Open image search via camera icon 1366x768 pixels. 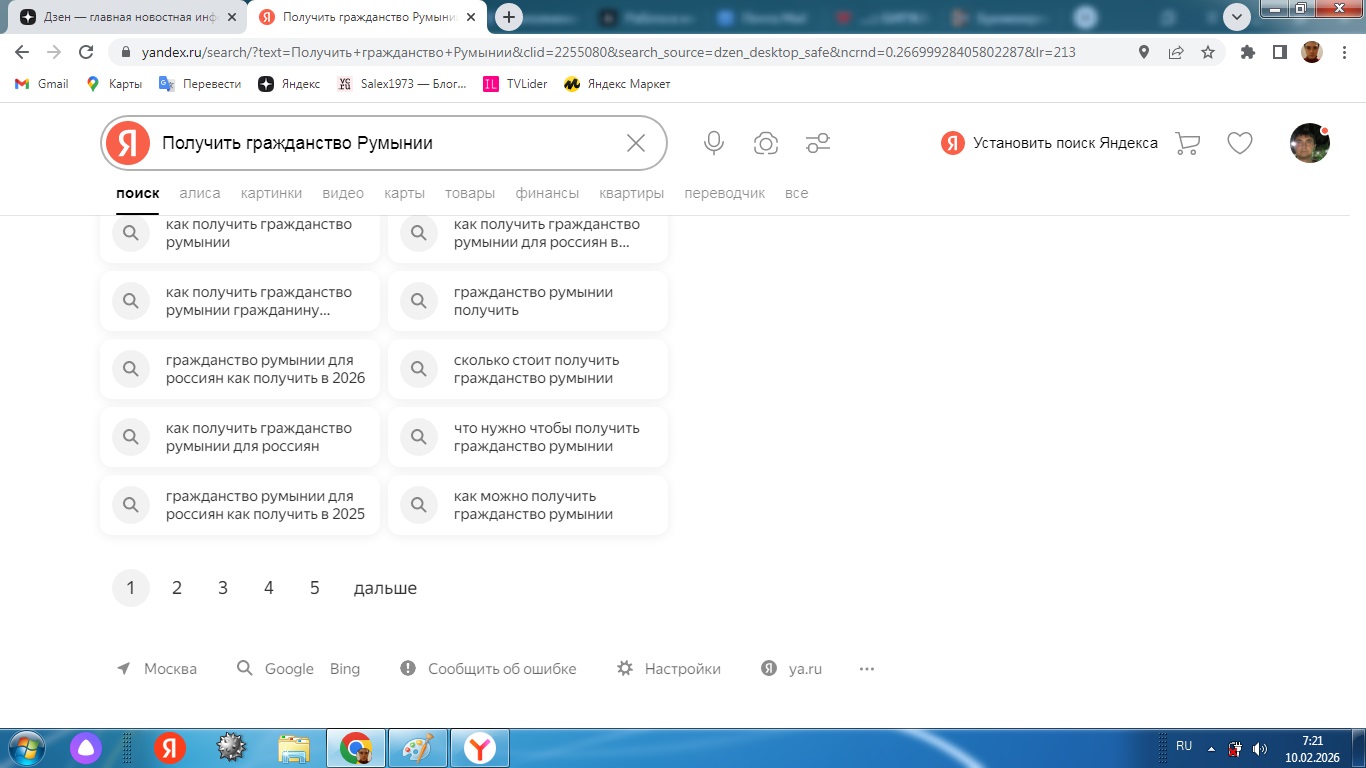(x=766, y=143)
